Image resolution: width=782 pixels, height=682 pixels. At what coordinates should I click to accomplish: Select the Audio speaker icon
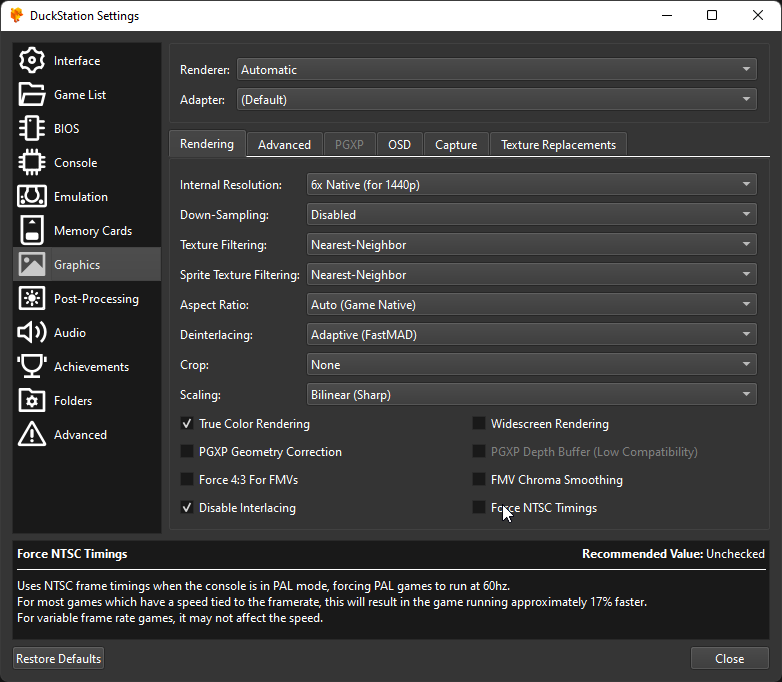tap(32, 332)
